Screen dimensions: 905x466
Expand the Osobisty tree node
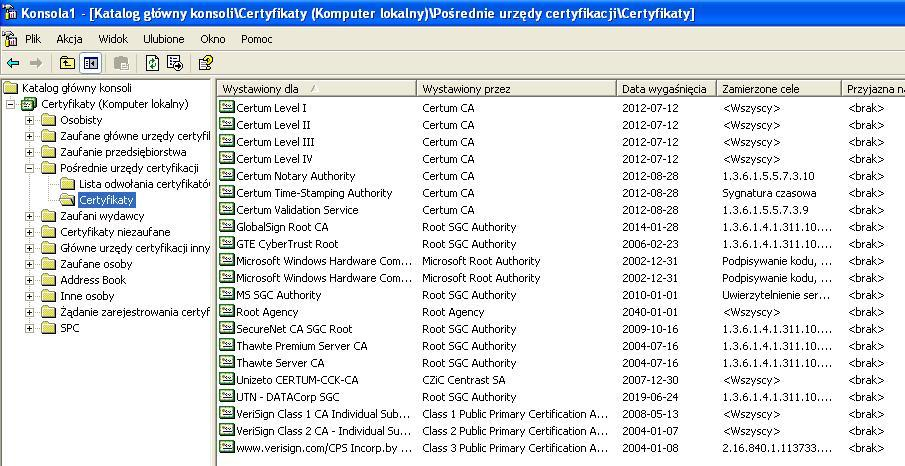coord(29,120)
